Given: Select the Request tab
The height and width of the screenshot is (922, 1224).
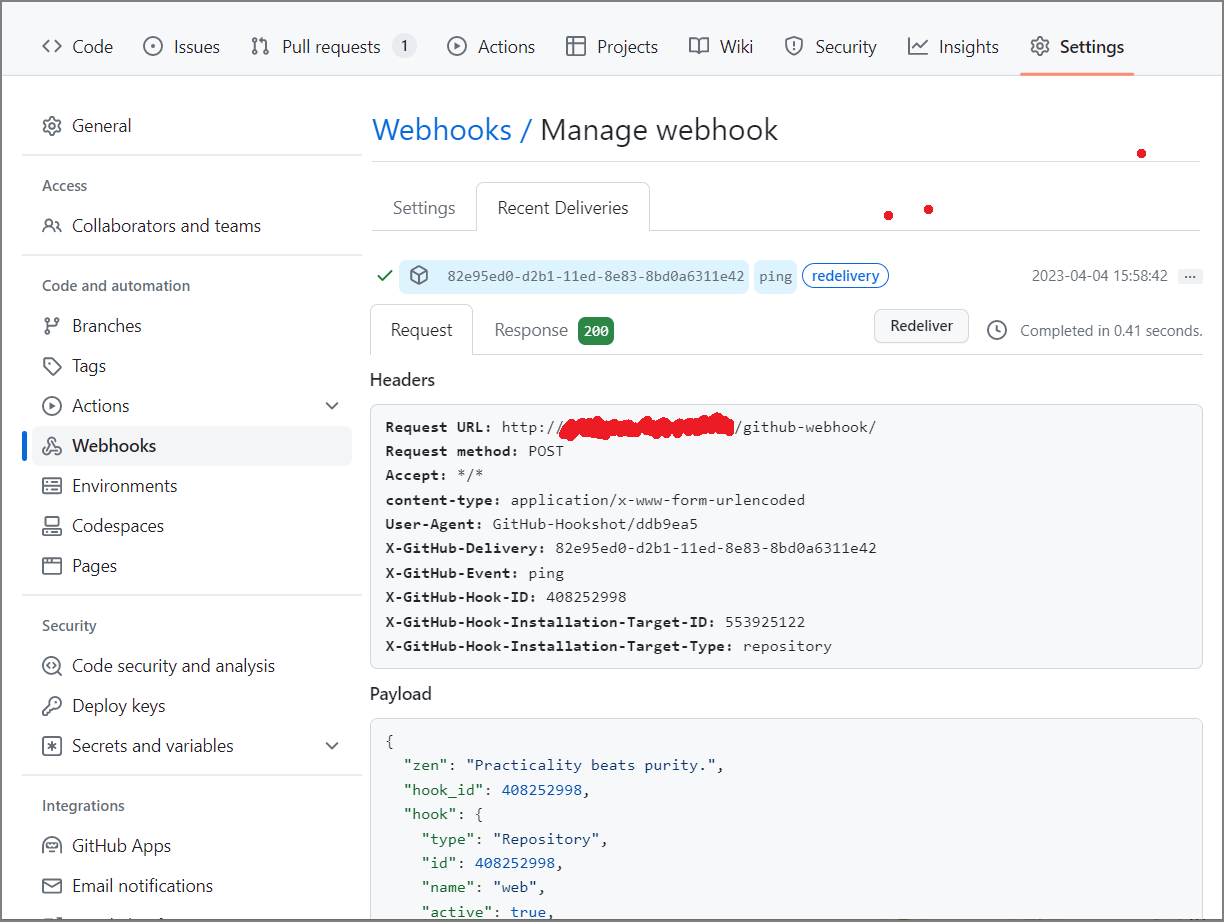Looking at the screenshot, I should point(421,330).
